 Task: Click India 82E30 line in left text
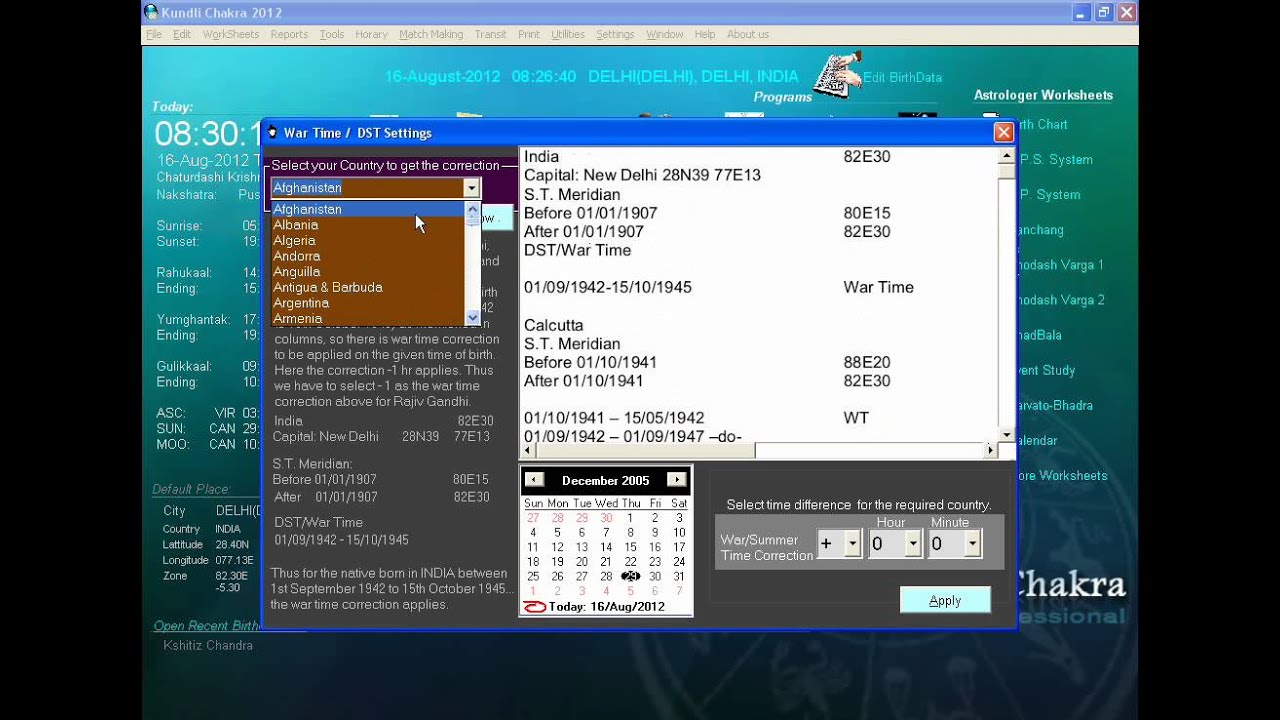pyautogui.click(x=384, y=421)
